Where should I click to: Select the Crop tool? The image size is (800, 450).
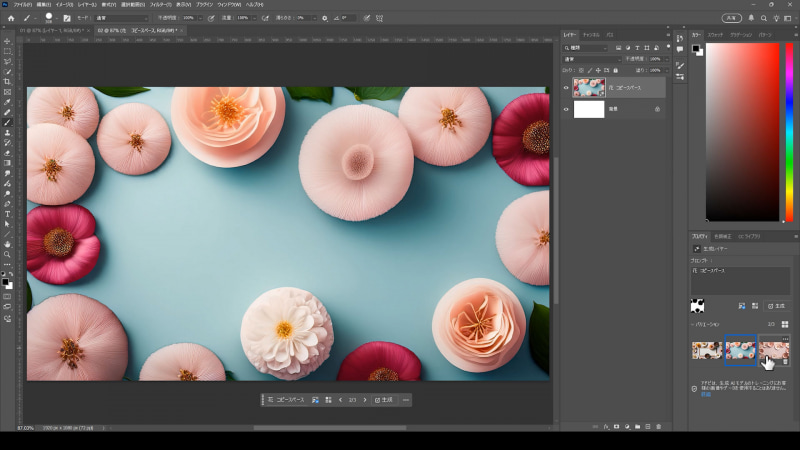[x=7, y=81]
